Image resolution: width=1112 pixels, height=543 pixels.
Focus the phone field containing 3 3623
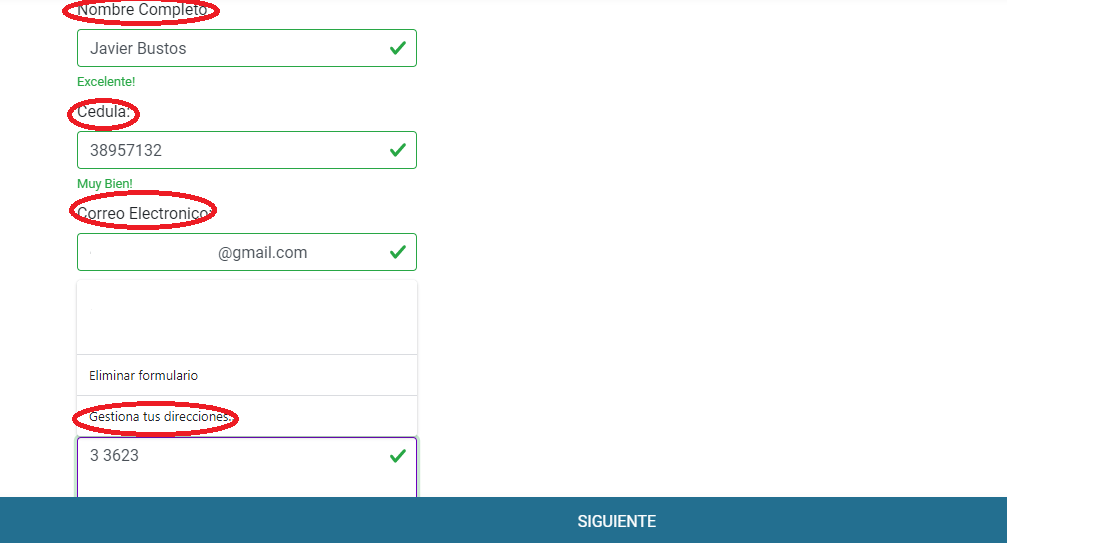coord(247,467)
